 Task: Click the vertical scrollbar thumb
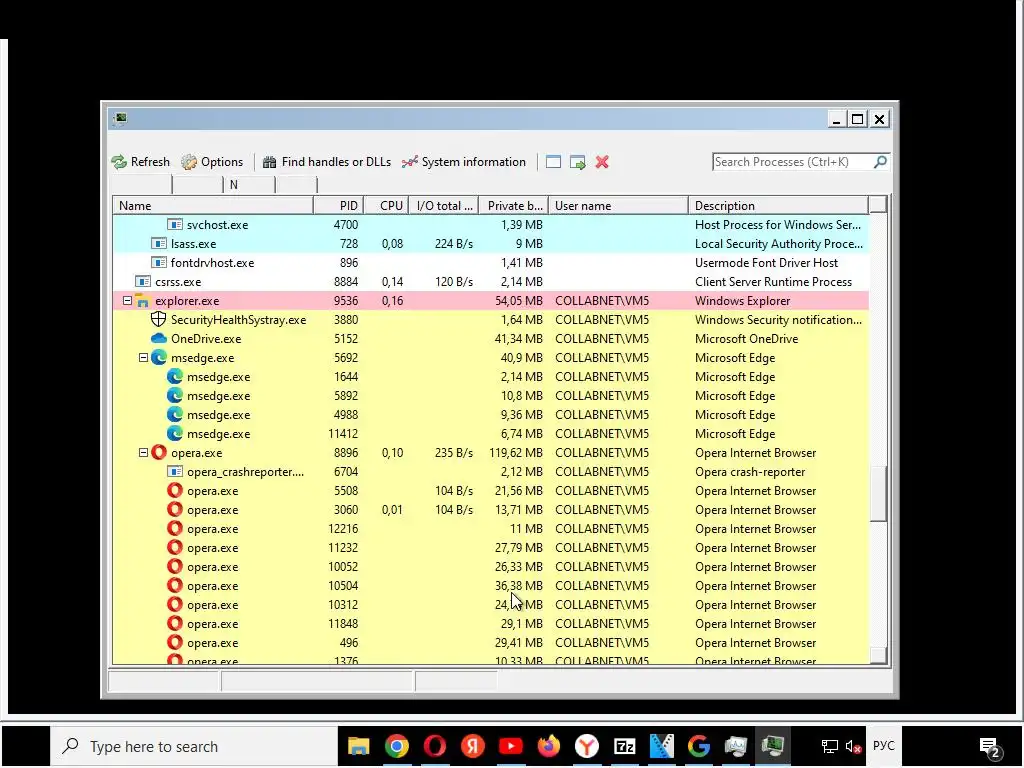click(878, 493)
